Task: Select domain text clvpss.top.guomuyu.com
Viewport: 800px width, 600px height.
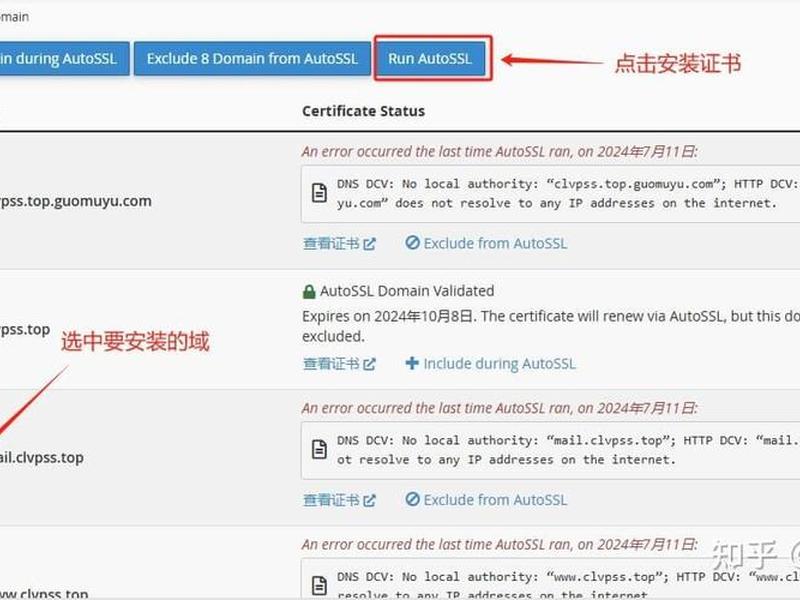Action: click(x=76, y=201)
